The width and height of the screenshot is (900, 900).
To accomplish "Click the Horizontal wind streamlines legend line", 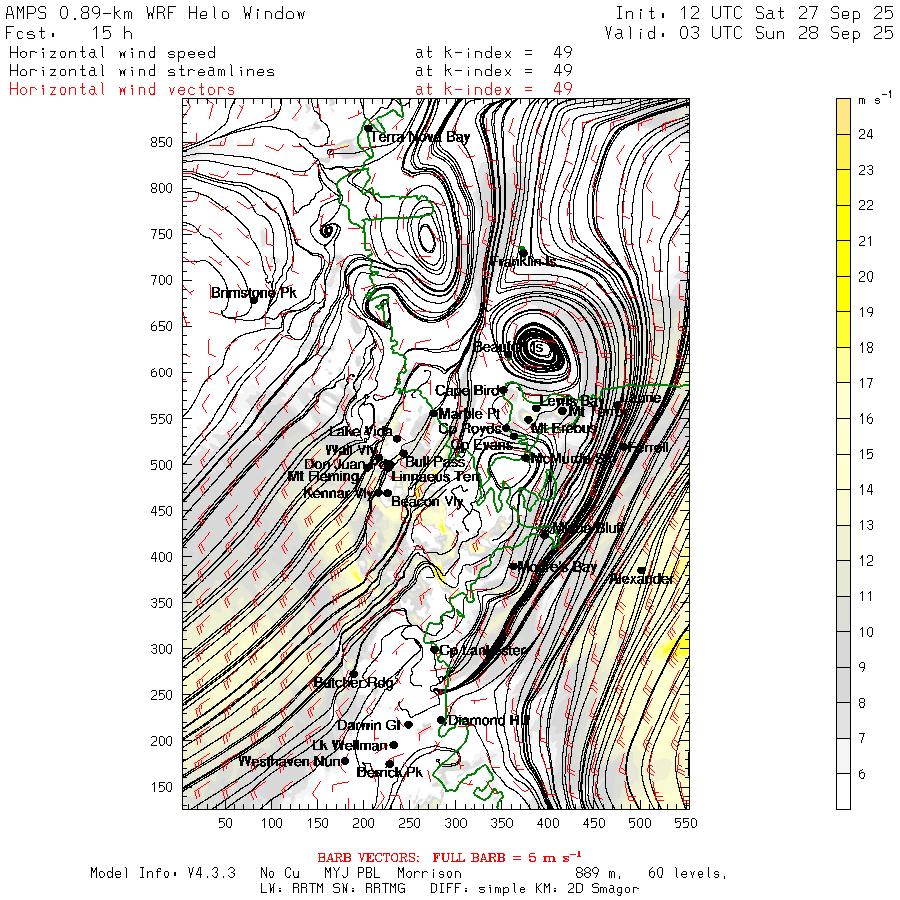I will coord(142,71).
